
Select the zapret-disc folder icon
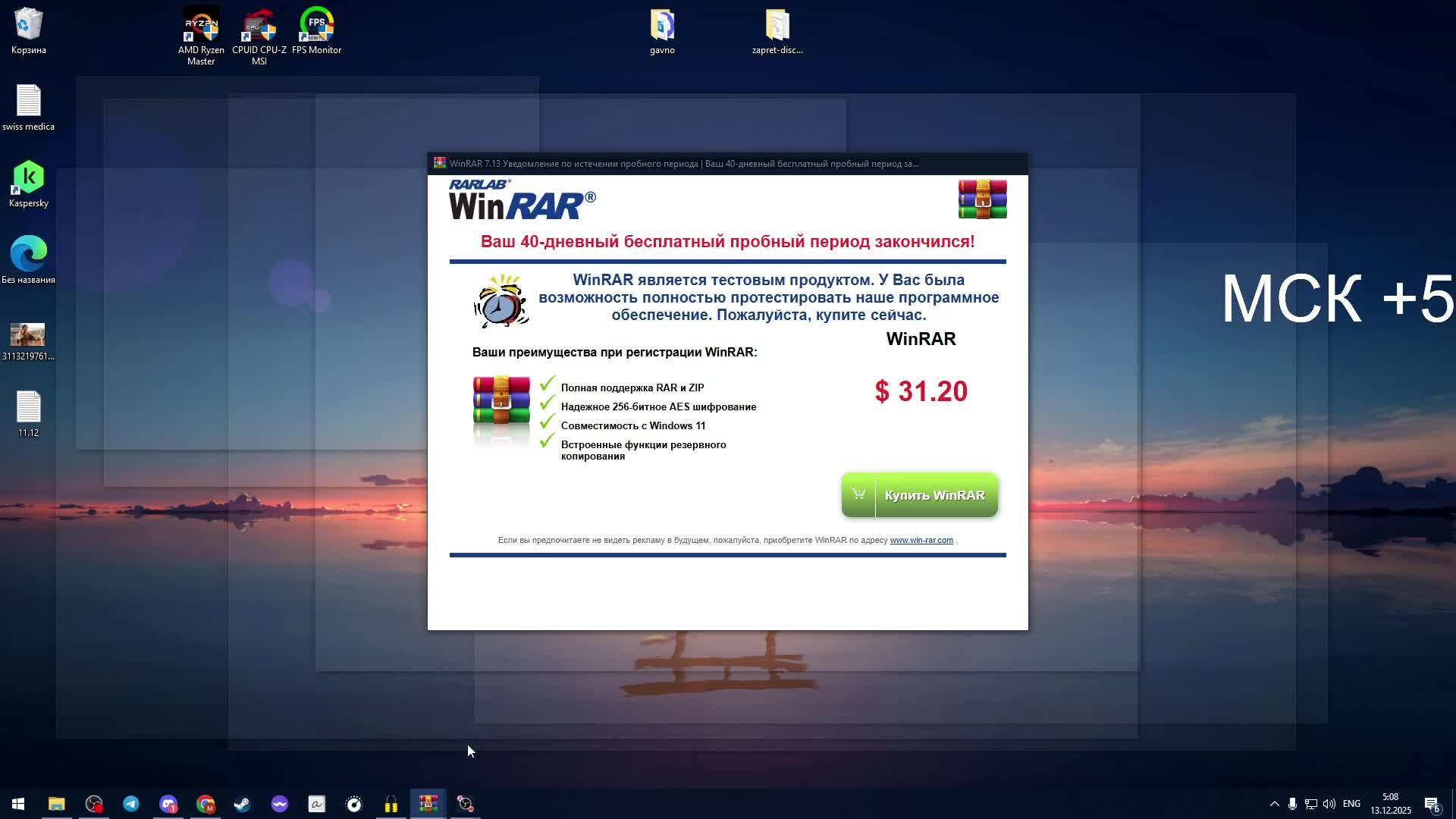coord(777,27)
